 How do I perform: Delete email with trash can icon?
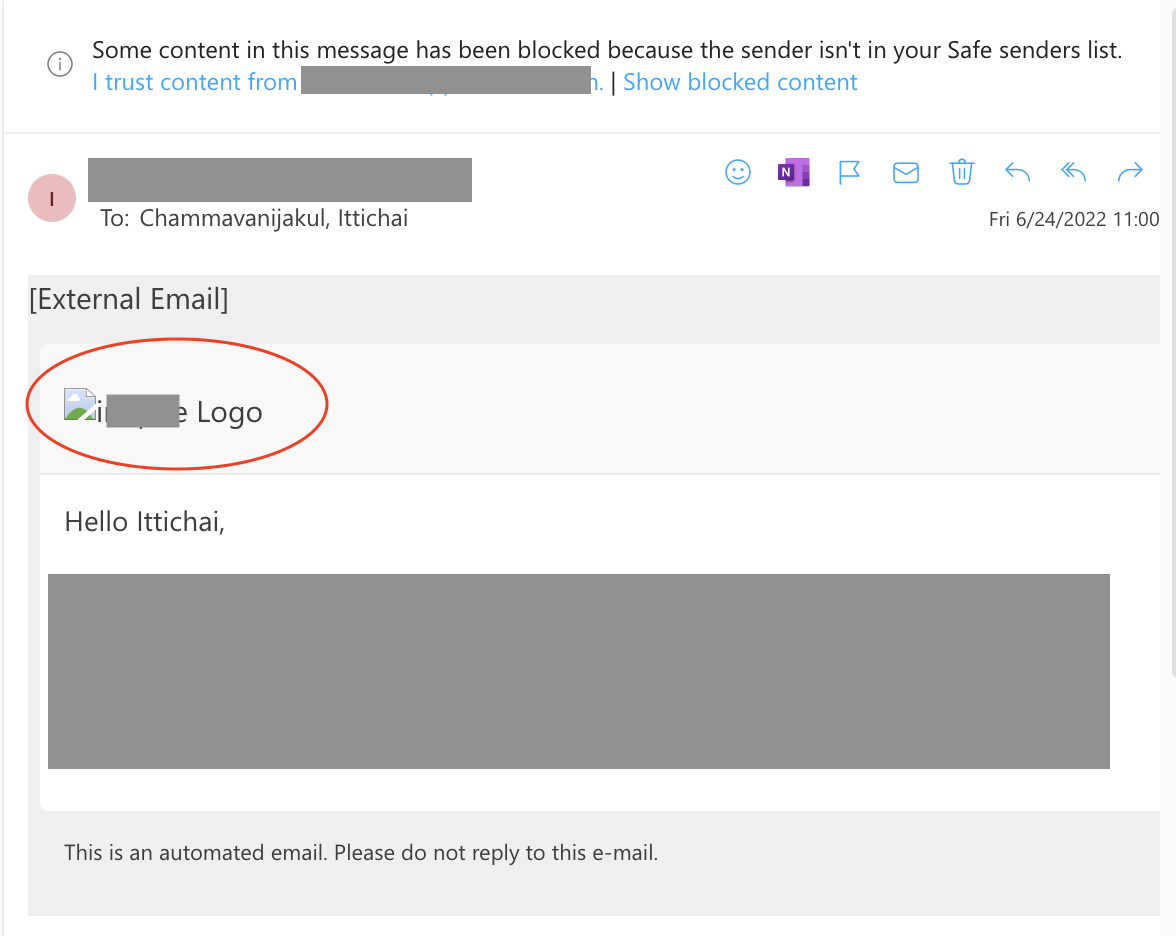[x=961, y=172]
